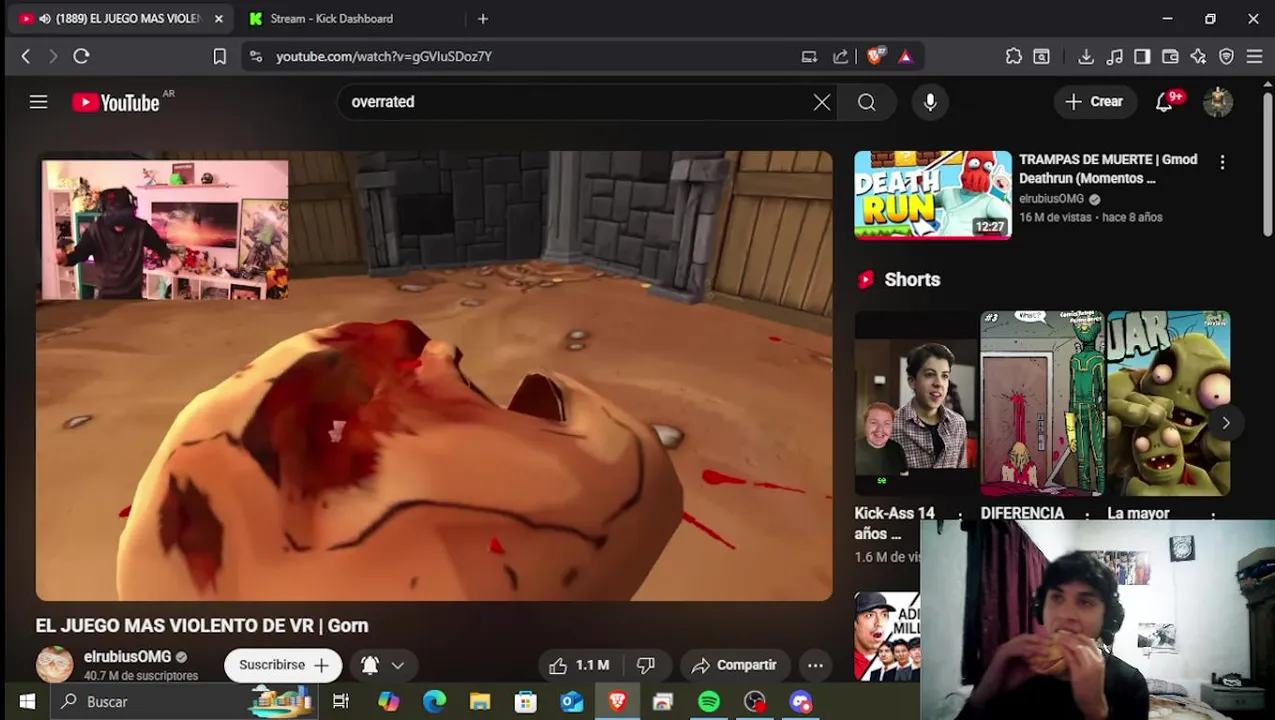Open the tab search icon
The width and height of the screenshot is (1275, 720).
click(x=1041, y=56)
